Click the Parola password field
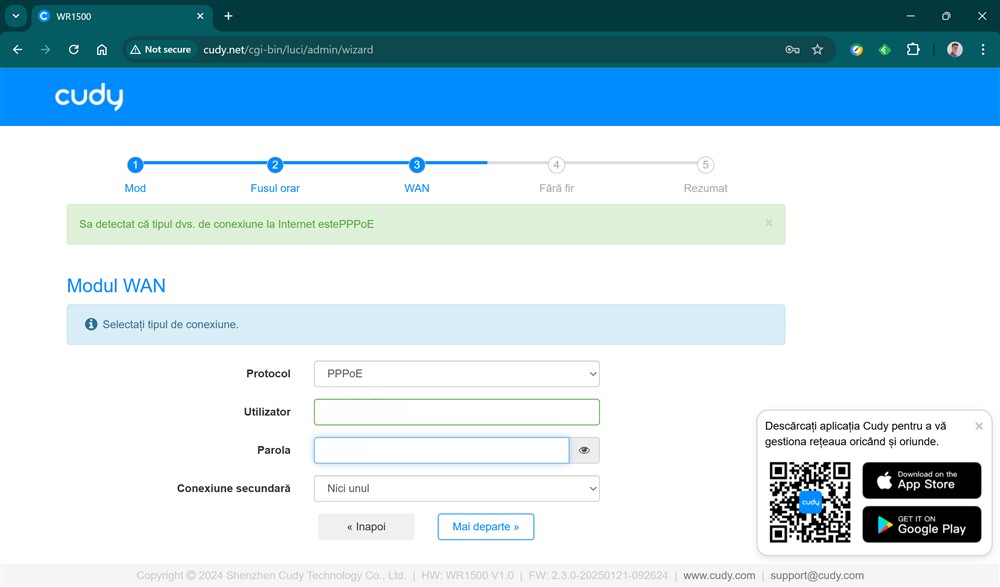This screenshot has height=587, width=1000. (x=441, y=451)
